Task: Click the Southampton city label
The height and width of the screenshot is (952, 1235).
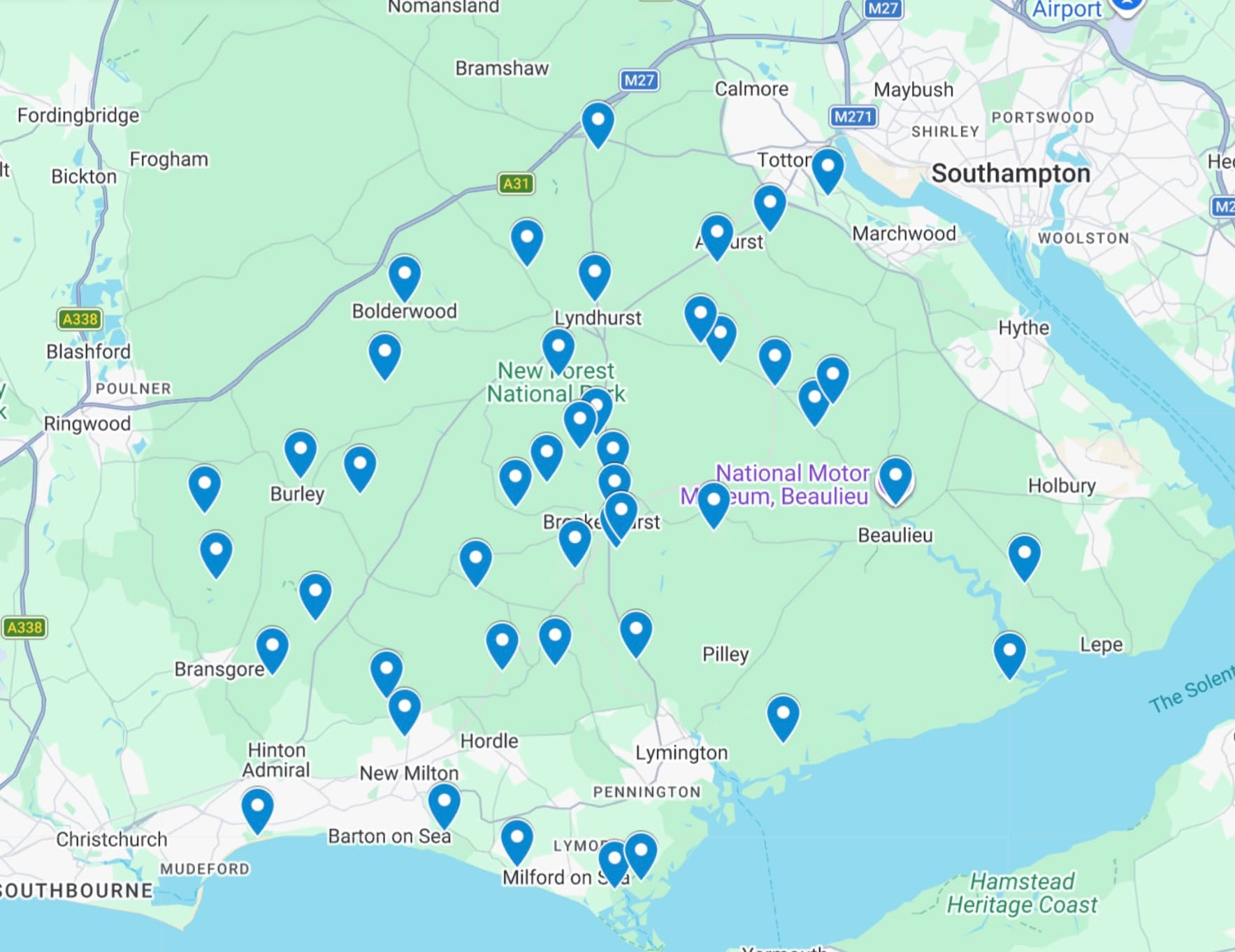Action: 1011,173
